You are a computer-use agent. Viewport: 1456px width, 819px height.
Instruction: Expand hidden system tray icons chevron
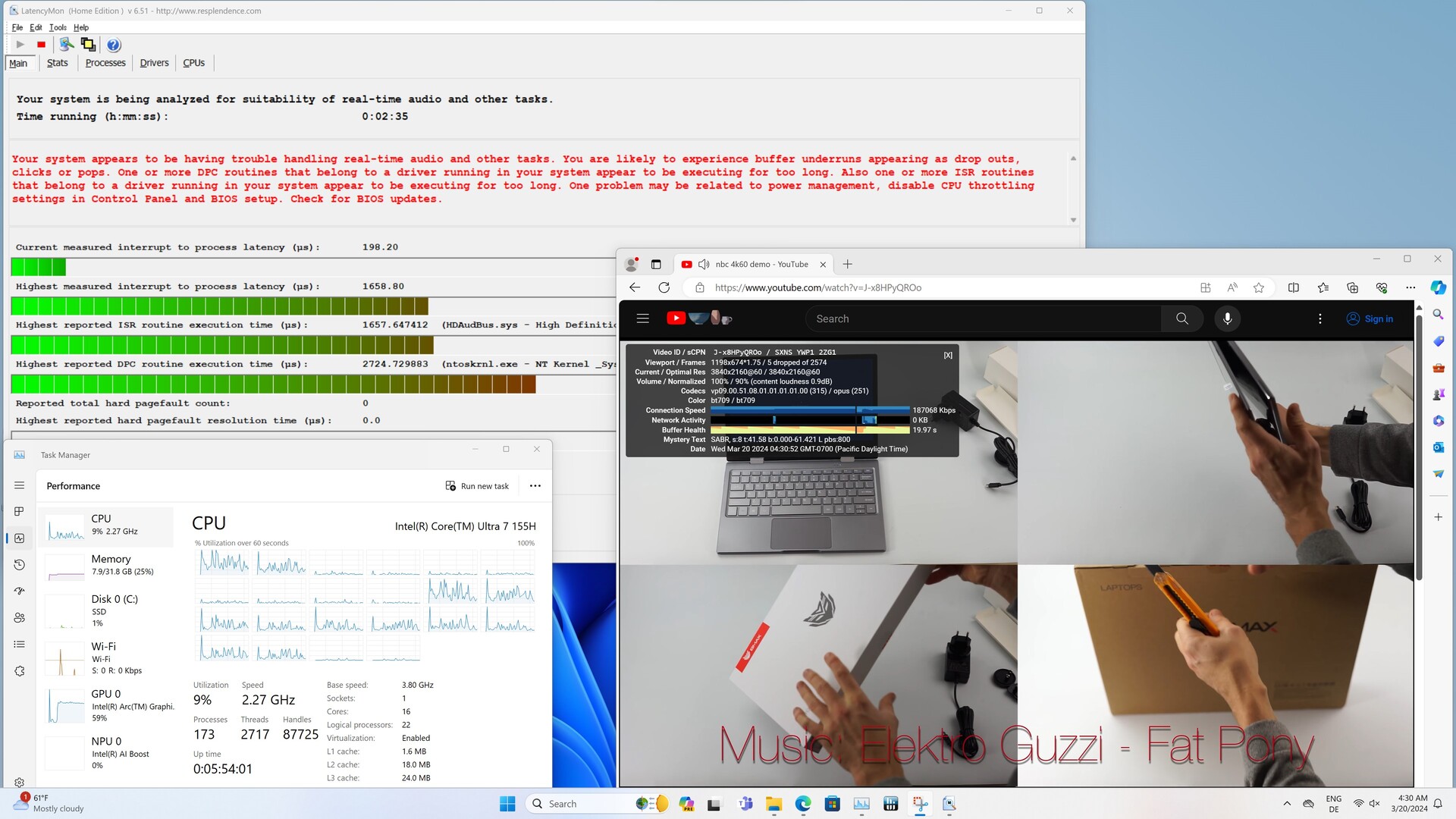[1287, 804]
